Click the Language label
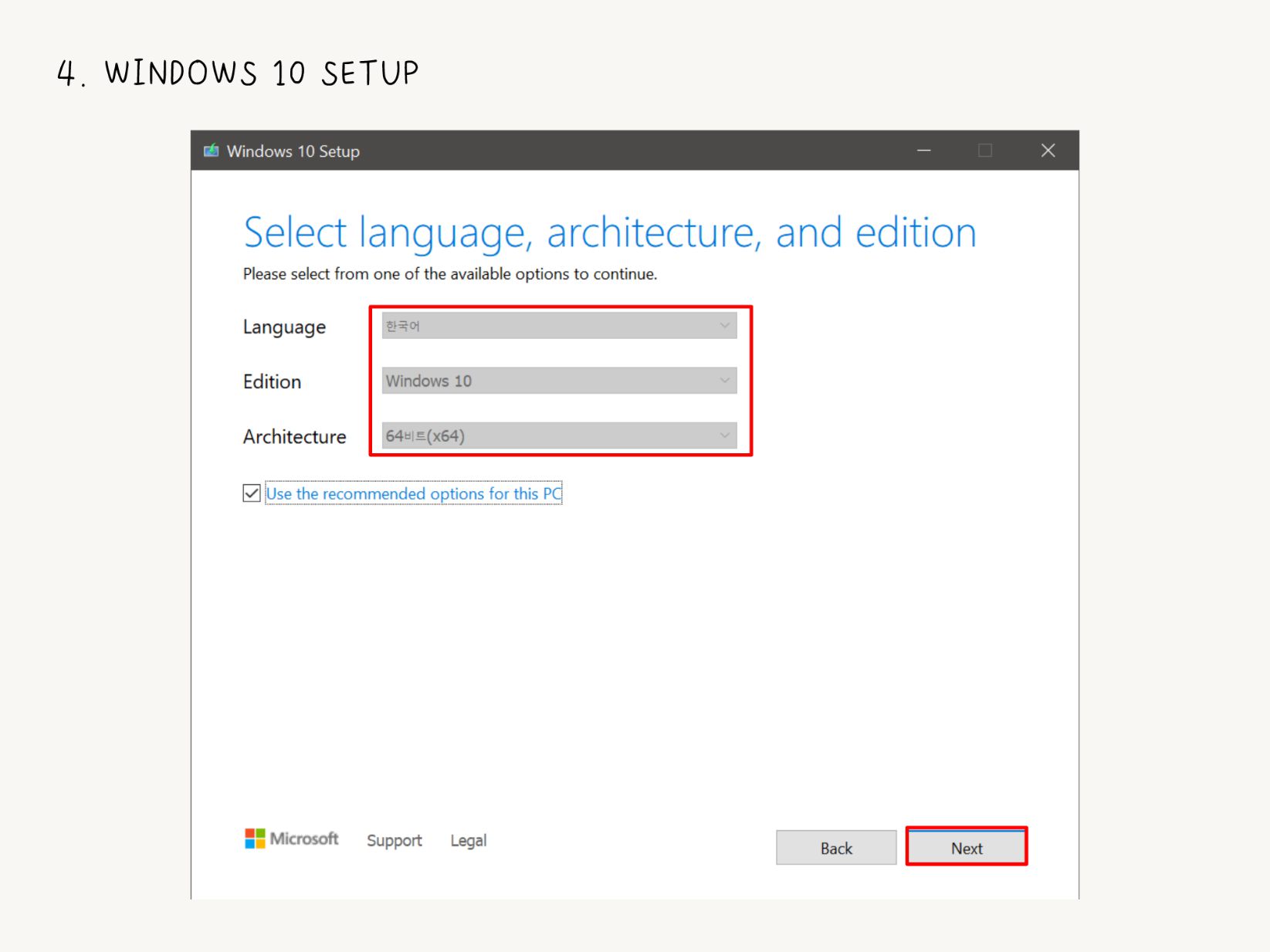This screenshot has width=1270, height=952. 284,327
